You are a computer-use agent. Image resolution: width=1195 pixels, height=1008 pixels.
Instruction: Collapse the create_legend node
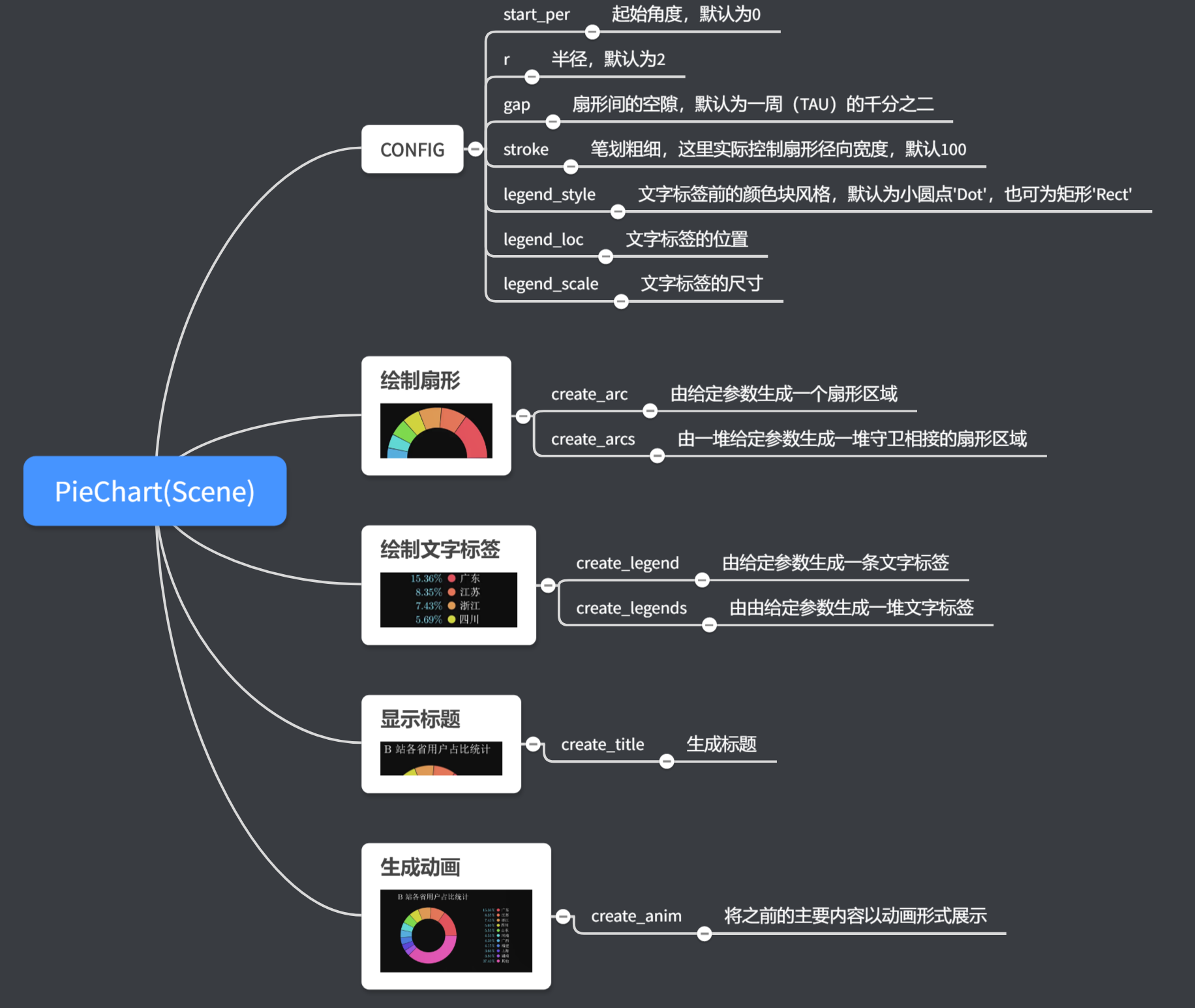(x=702, y=580)
